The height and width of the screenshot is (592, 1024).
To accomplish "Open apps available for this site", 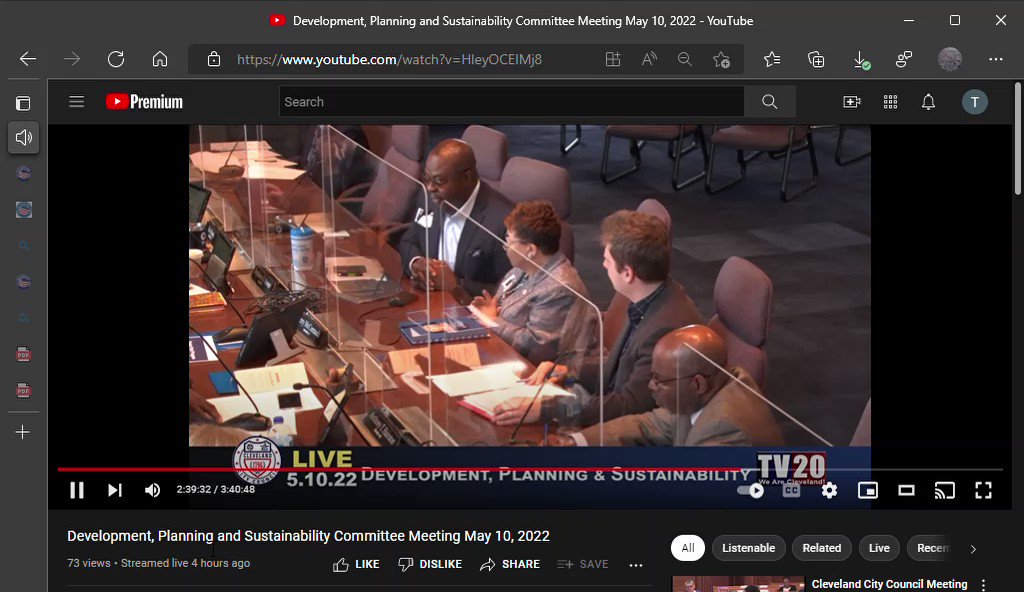I will coord(613,59).
